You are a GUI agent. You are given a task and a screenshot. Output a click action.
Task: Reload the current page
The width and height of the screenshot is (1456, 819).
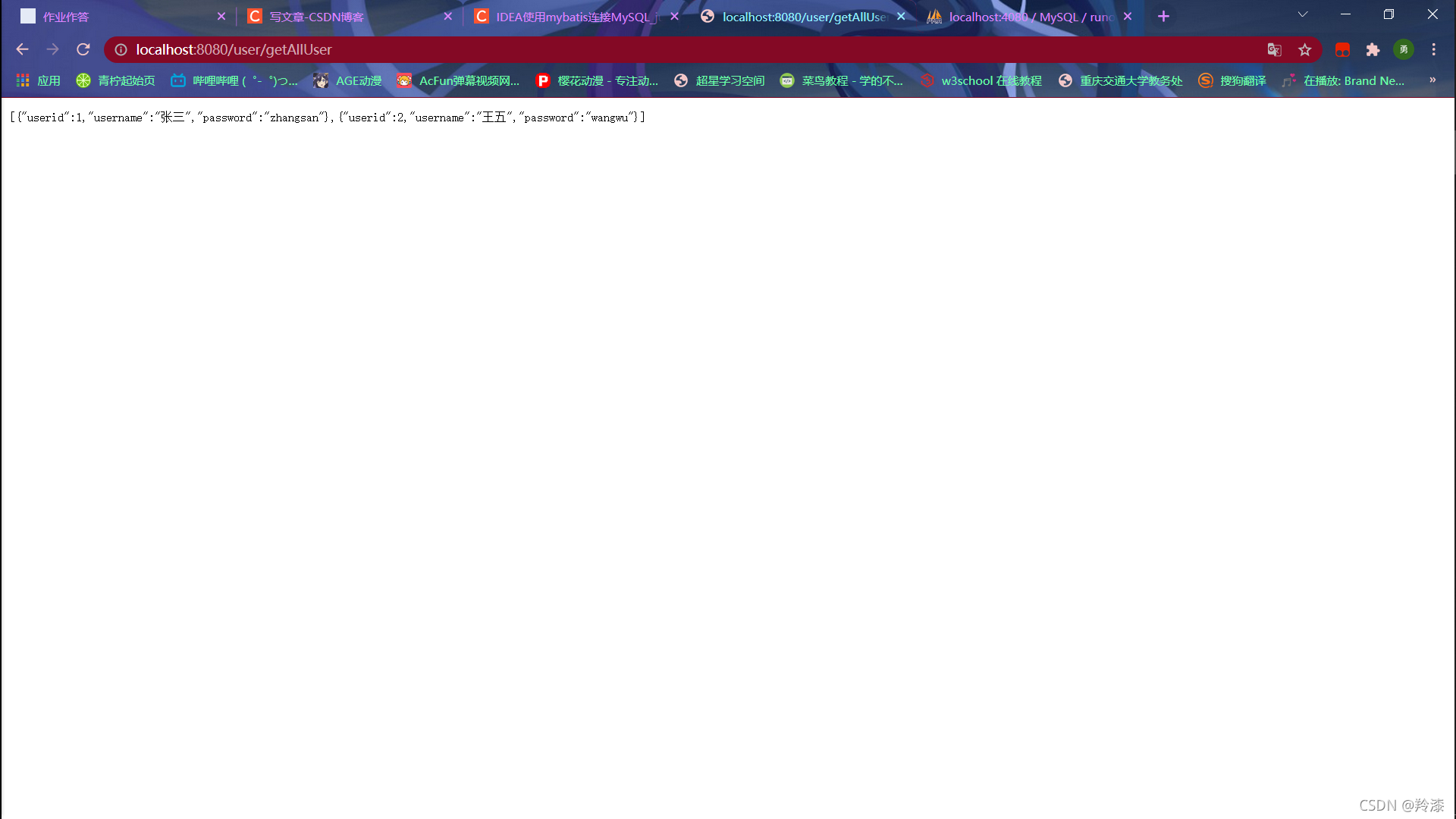(83, 49)
